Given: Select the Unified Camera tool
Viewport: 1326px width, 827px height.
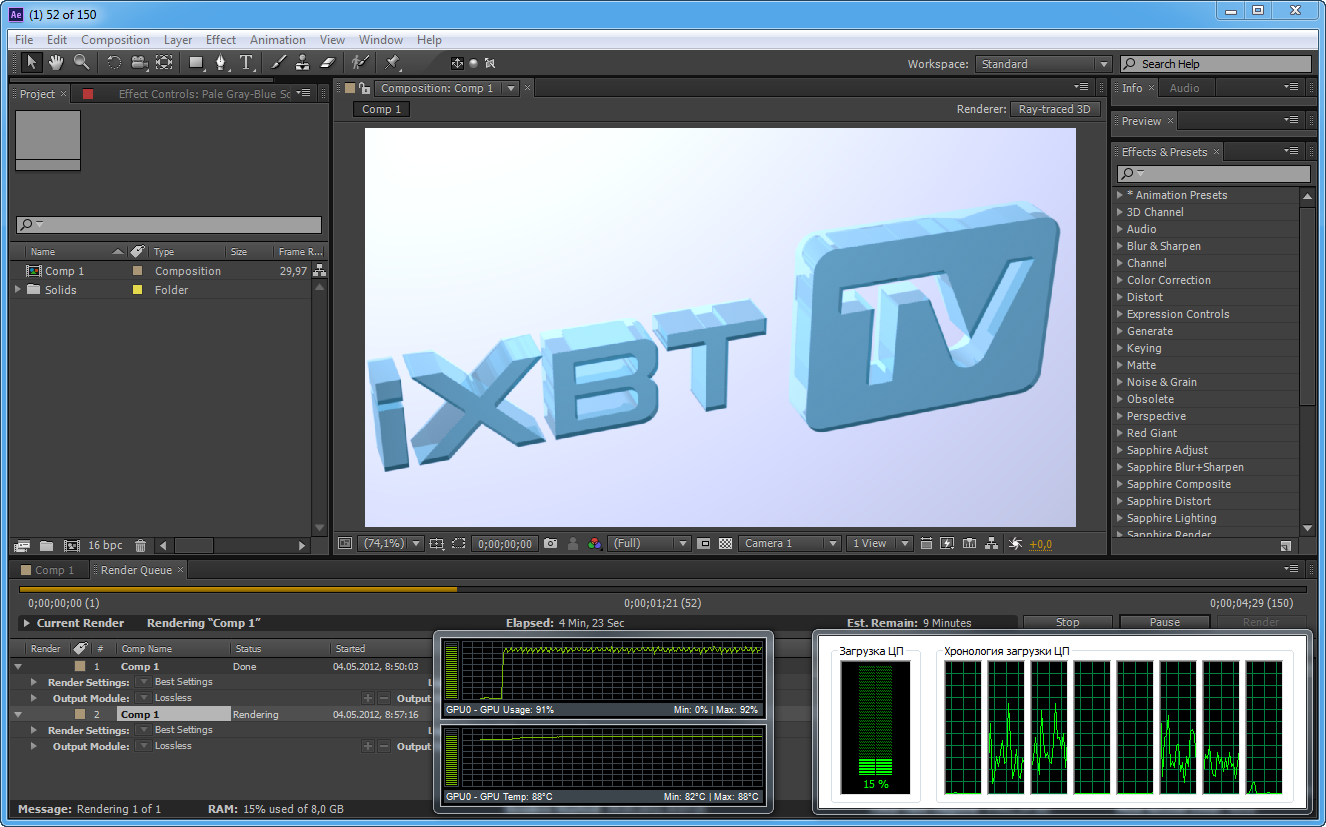Looking at the screenshot, I should [138, 63].
